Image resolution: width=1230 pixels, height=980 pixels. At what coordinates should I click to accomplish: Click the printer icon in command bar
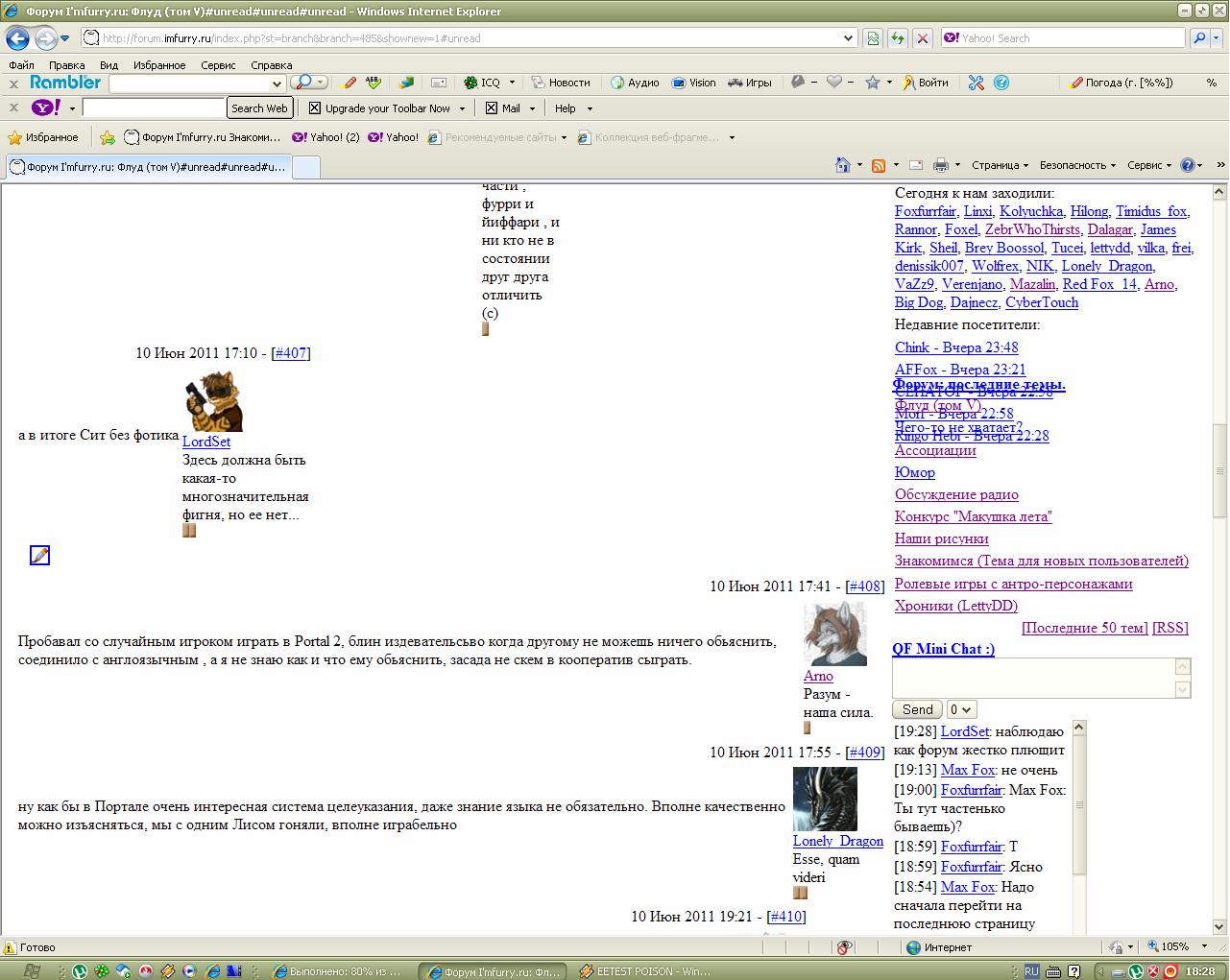pos(940,165)
